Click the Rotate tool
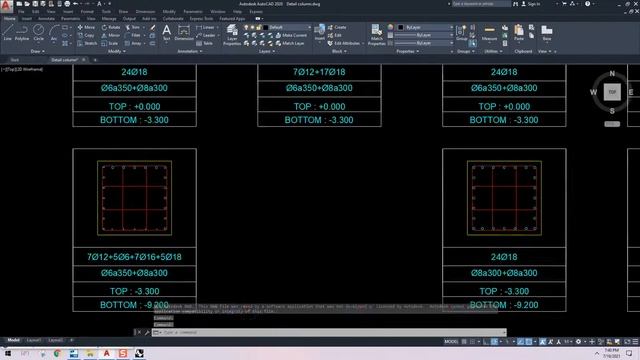The height and width of the screenshot is (360, 640). coord(111,27)
